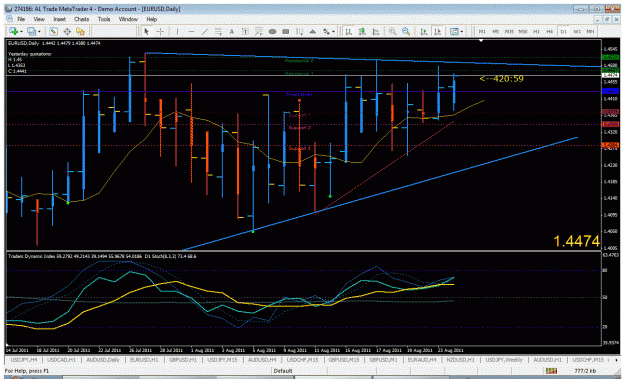Open the Insert menu
This screenshot has width=625, height=379.
click(x=59, y=19)
